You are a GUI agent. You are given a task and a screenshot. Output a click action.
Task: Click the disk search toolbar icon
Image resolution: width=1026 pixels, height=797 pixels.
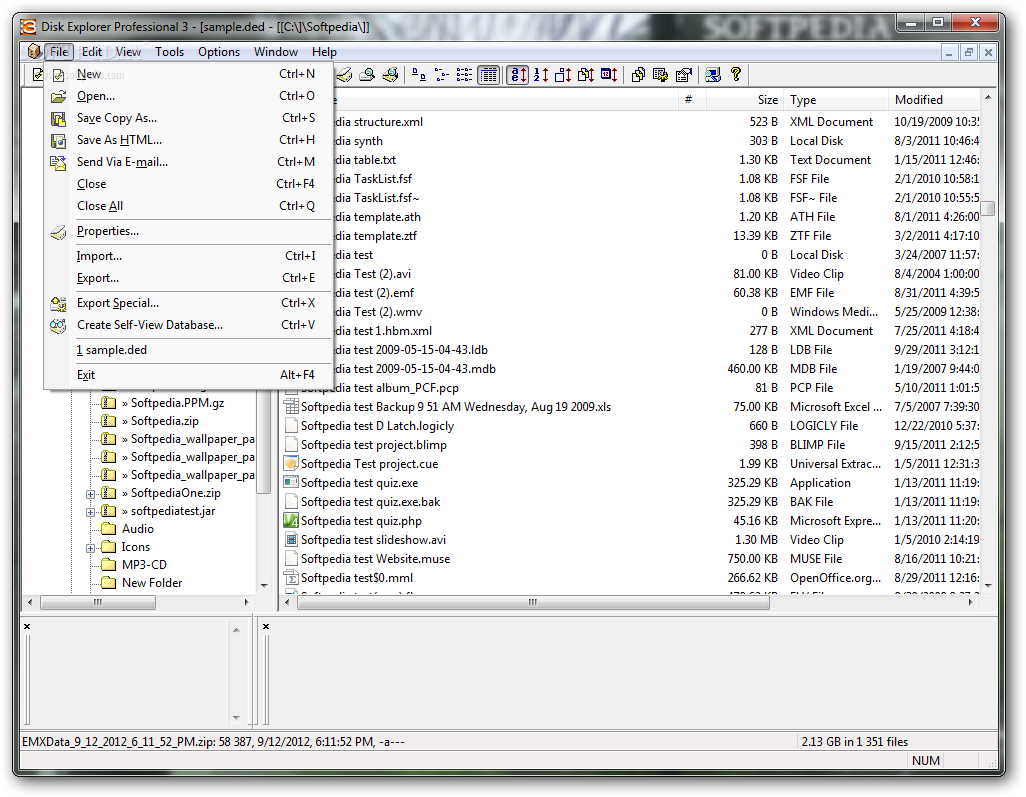coord(367,75)
